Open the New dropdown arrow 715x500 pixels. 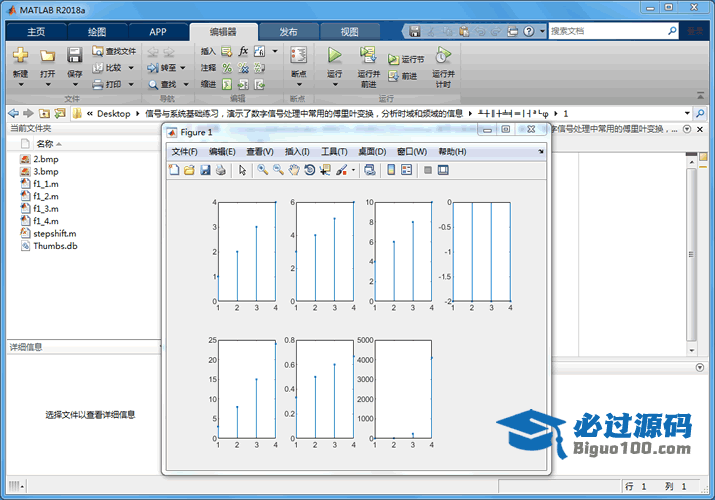[21, 85]
